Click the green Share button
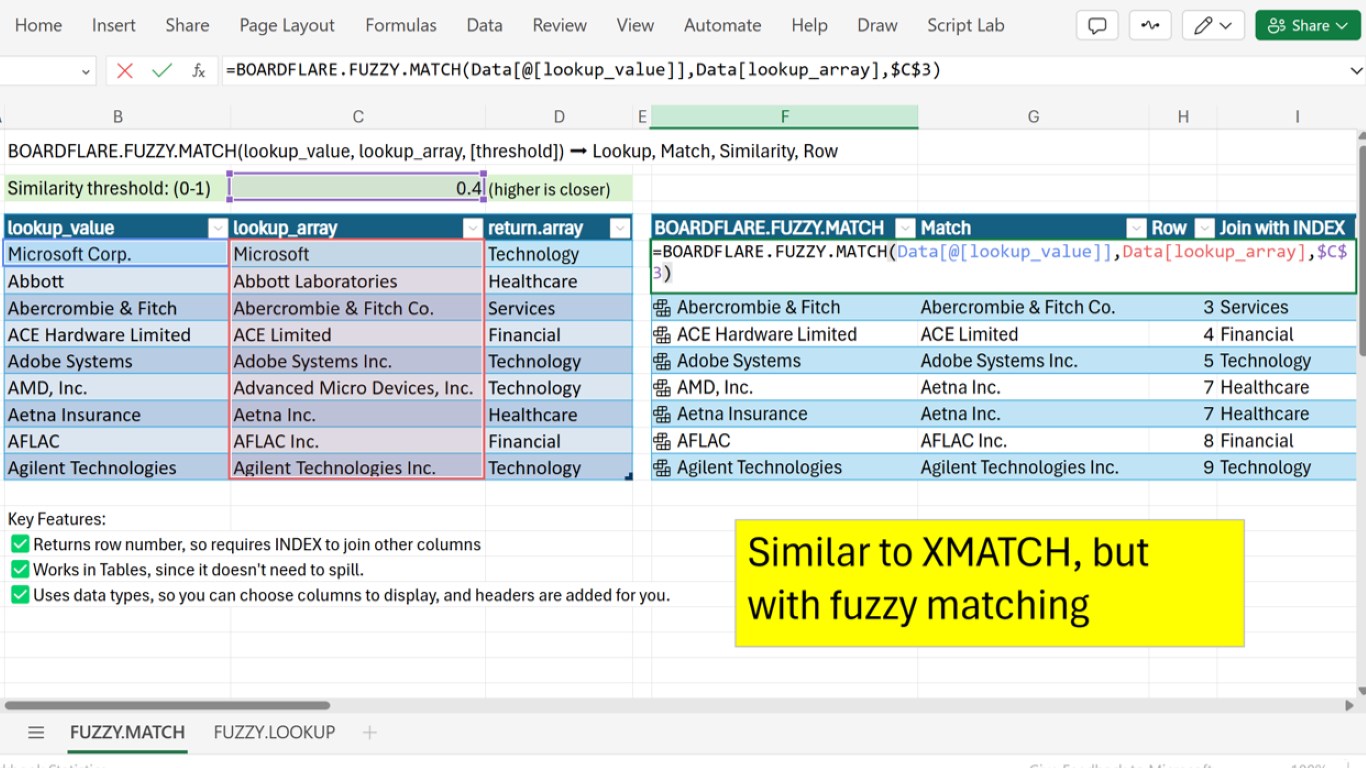The image size is (1366, 768). [x=1308, y=26]
